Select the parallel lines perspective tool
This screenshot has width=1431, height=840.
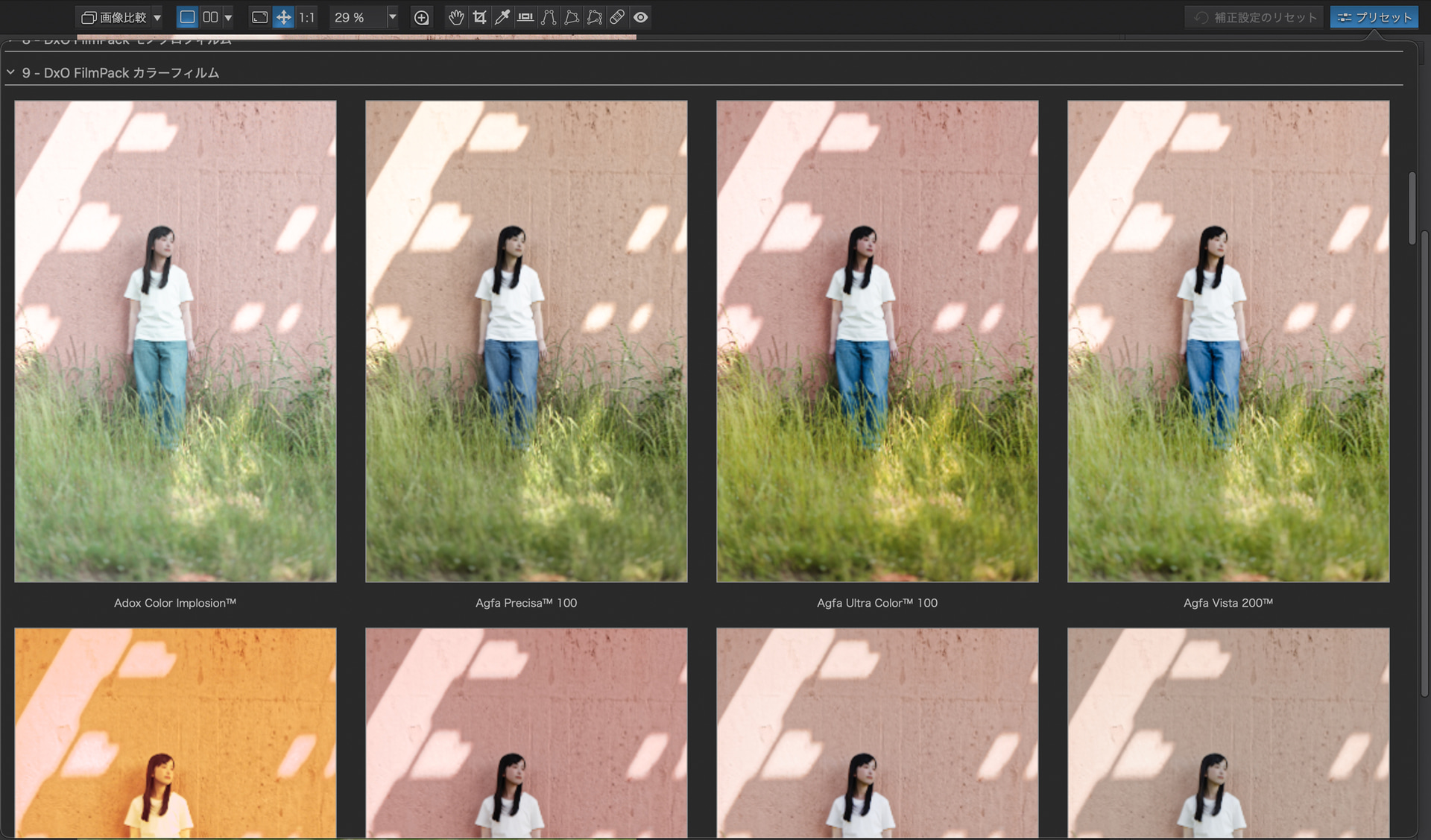click(x=549, y=17)
